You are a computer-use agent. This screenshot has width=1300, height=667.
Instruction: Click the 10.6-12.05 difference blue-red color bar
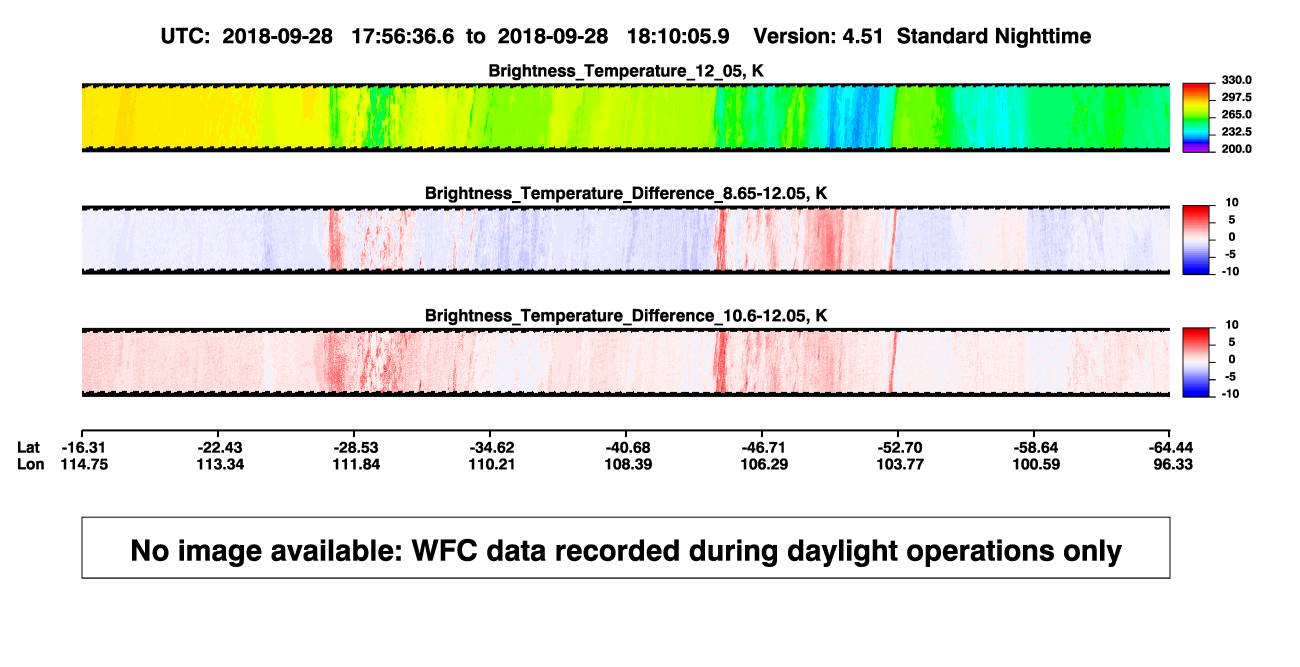tap(1197, 362)
